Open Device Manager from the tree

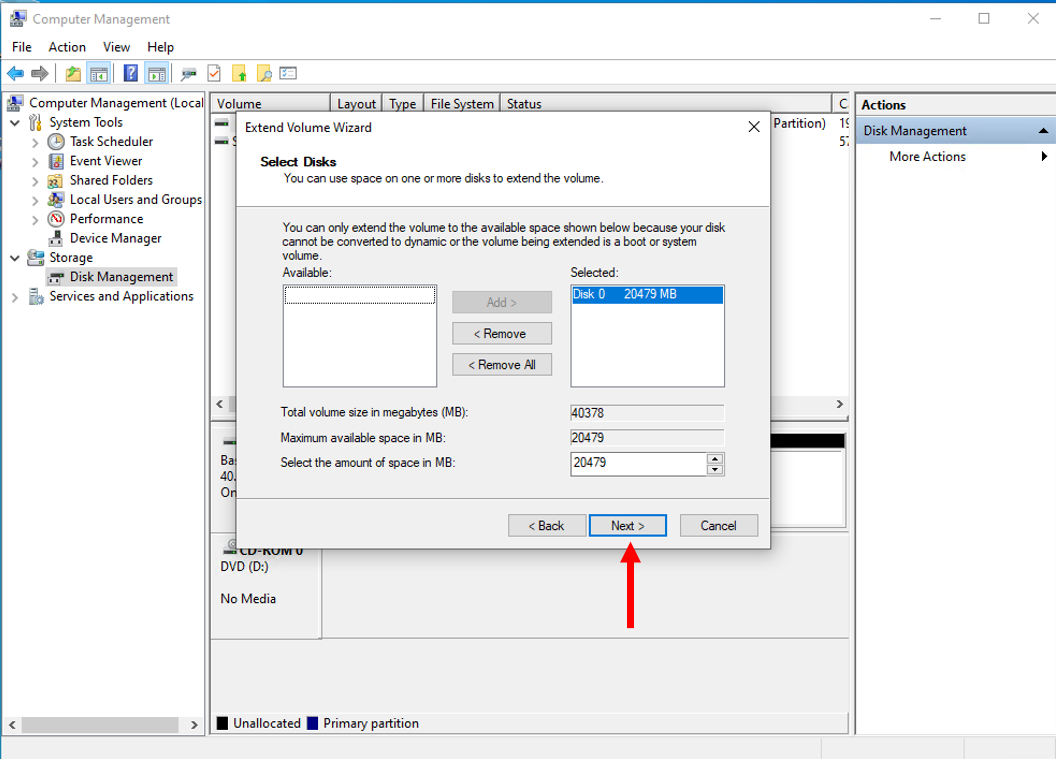[115, 238]
